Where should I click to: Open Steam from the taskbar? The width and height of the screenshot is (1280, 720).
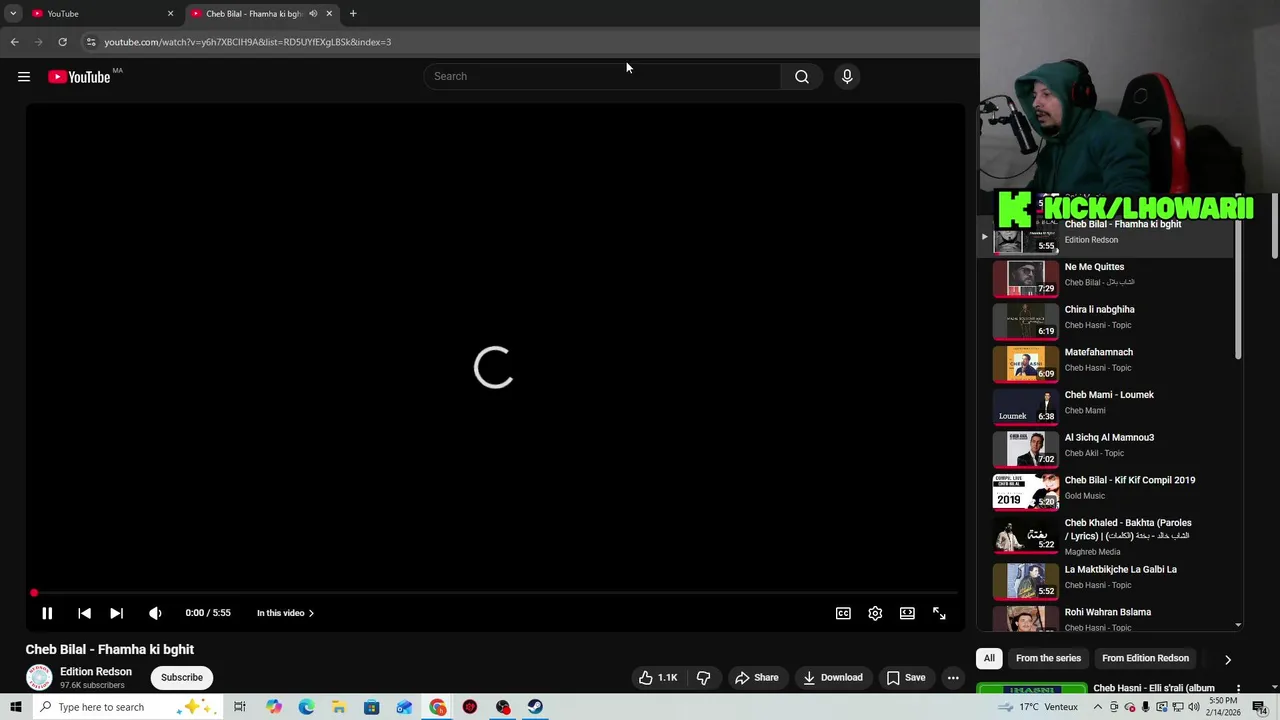tap(536, 707)
